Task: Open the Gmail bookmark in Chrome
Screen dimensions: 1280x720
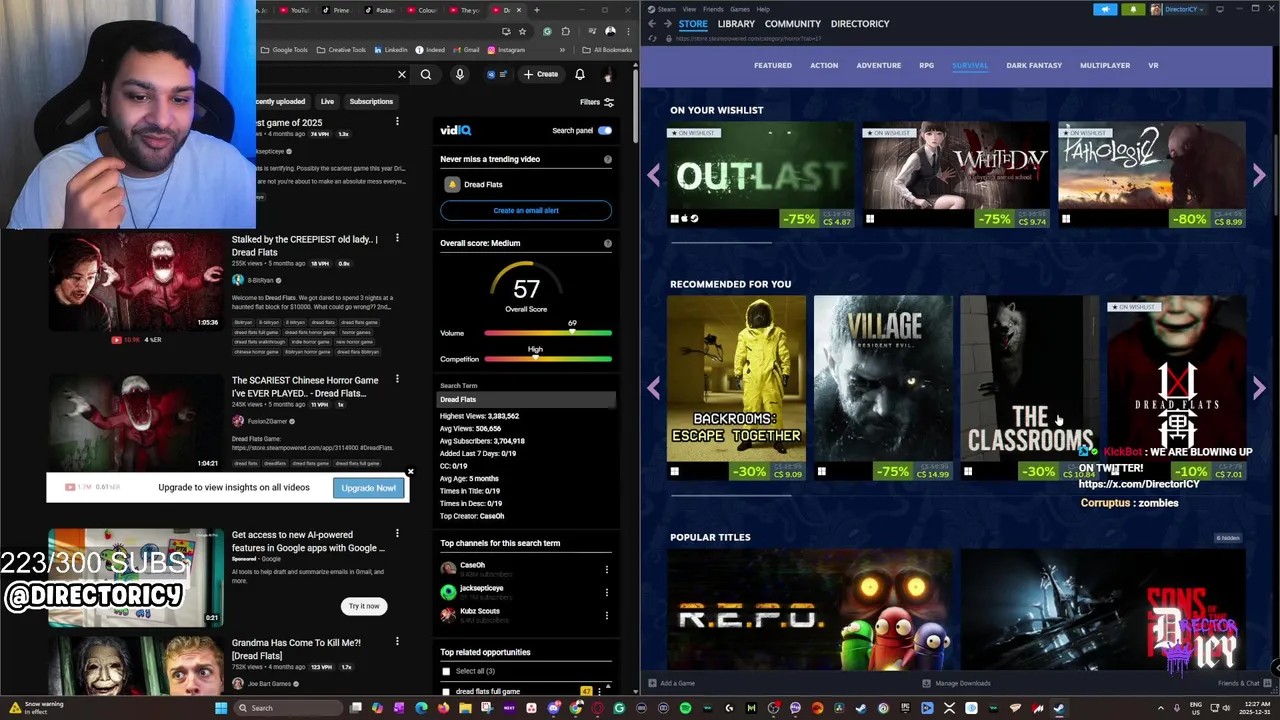Action: pyautogui.click(x=466, y=50)
